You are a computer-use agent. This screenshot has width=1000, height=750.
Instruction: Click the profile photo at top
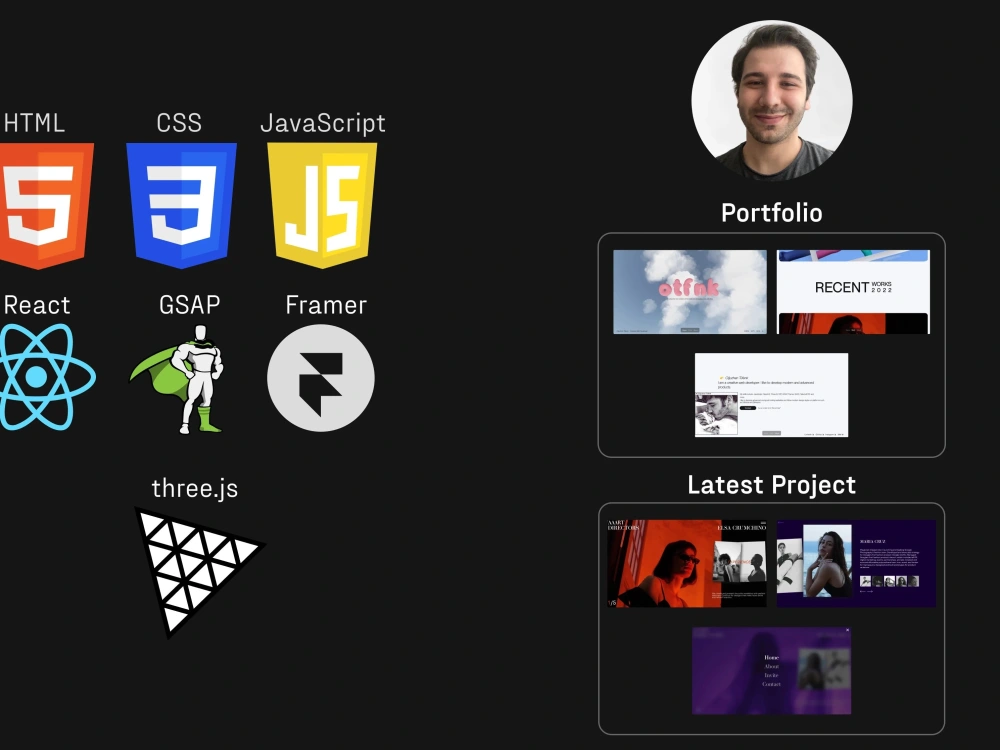click(772, 97)
